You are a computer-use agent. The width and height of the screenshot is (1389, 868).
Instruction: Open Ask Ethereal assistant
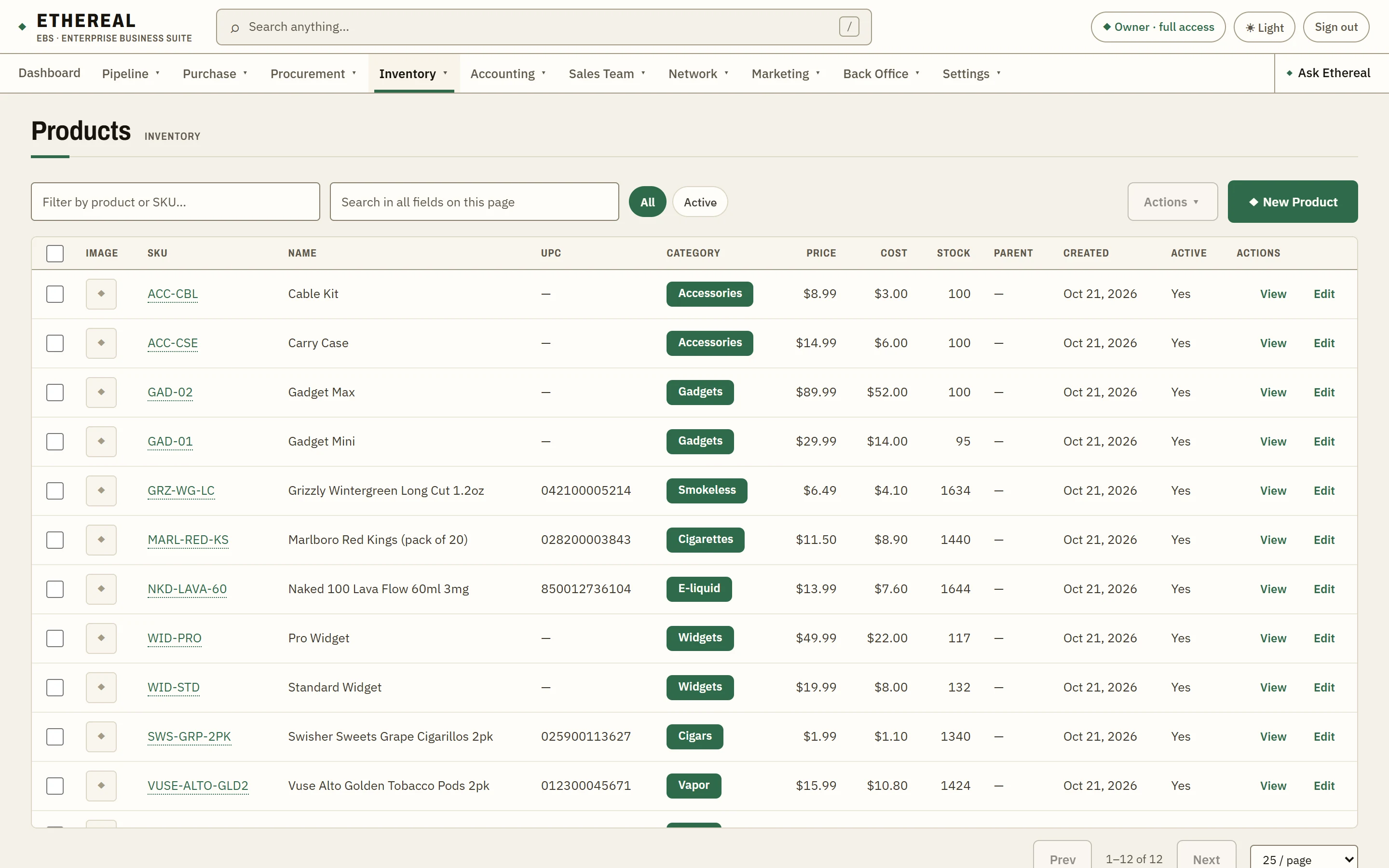[x=1328, y=73]
